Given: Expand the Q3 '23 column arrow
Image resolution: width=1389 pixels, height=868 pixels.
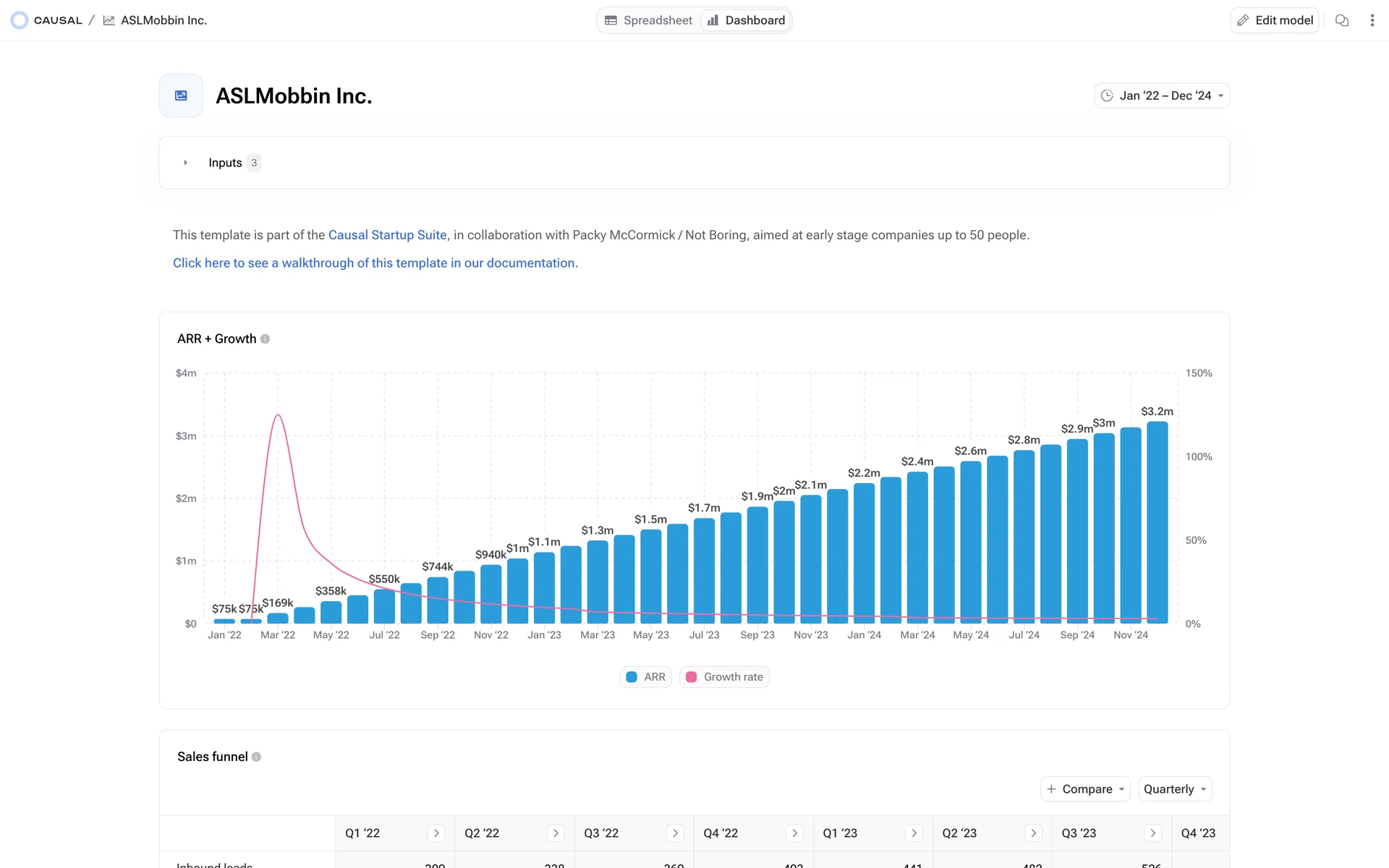Looking at the screenshot, I should point(1153,833).
